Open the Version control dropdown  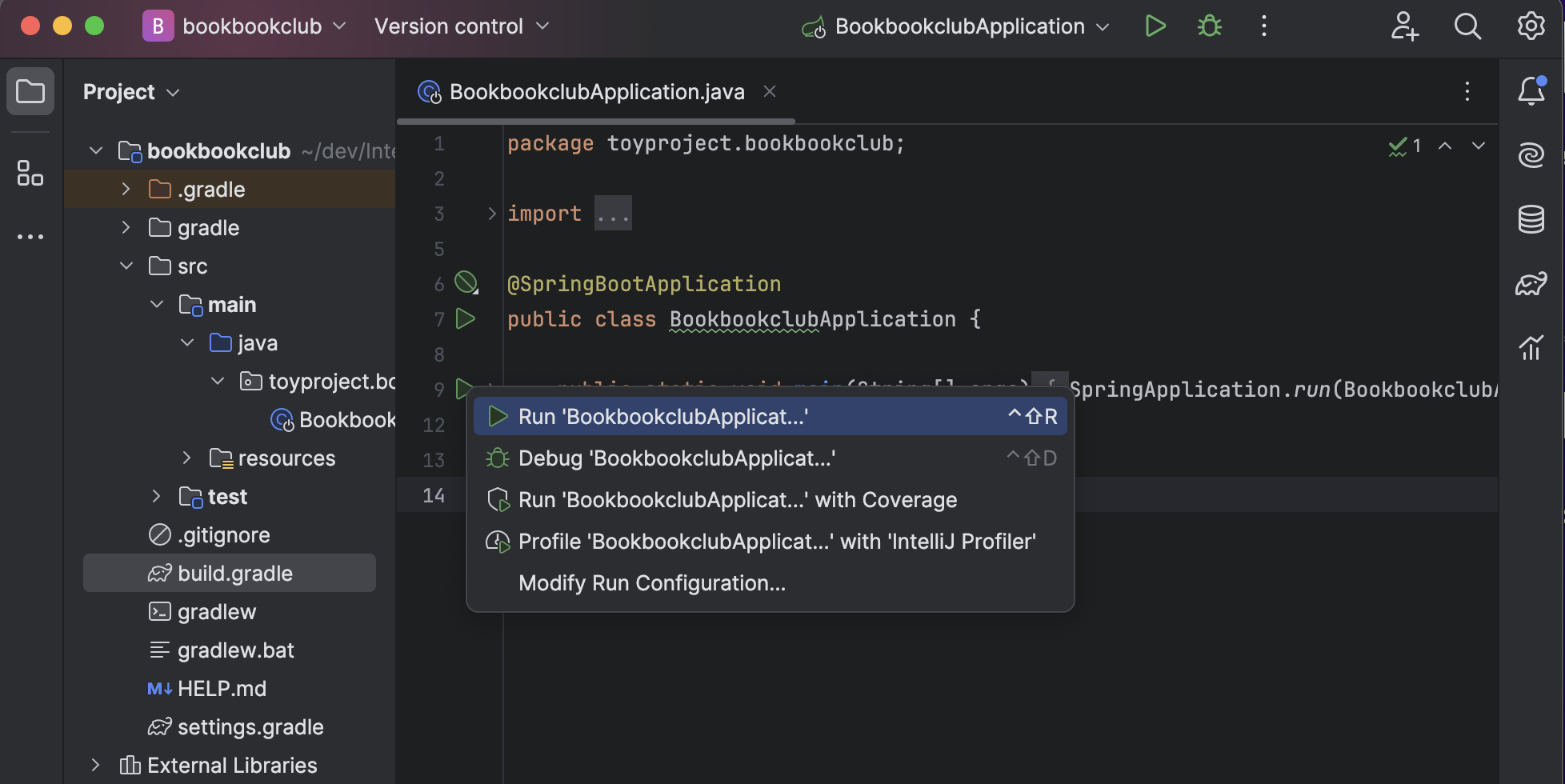(x=462, y=26)
